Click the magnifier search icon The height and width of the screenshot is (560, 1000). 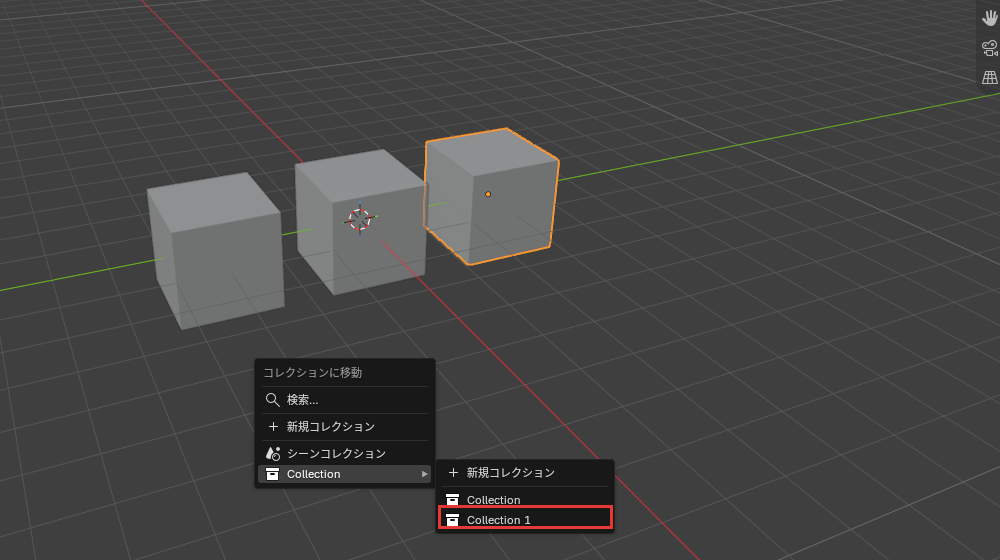(x=272, y=400)
